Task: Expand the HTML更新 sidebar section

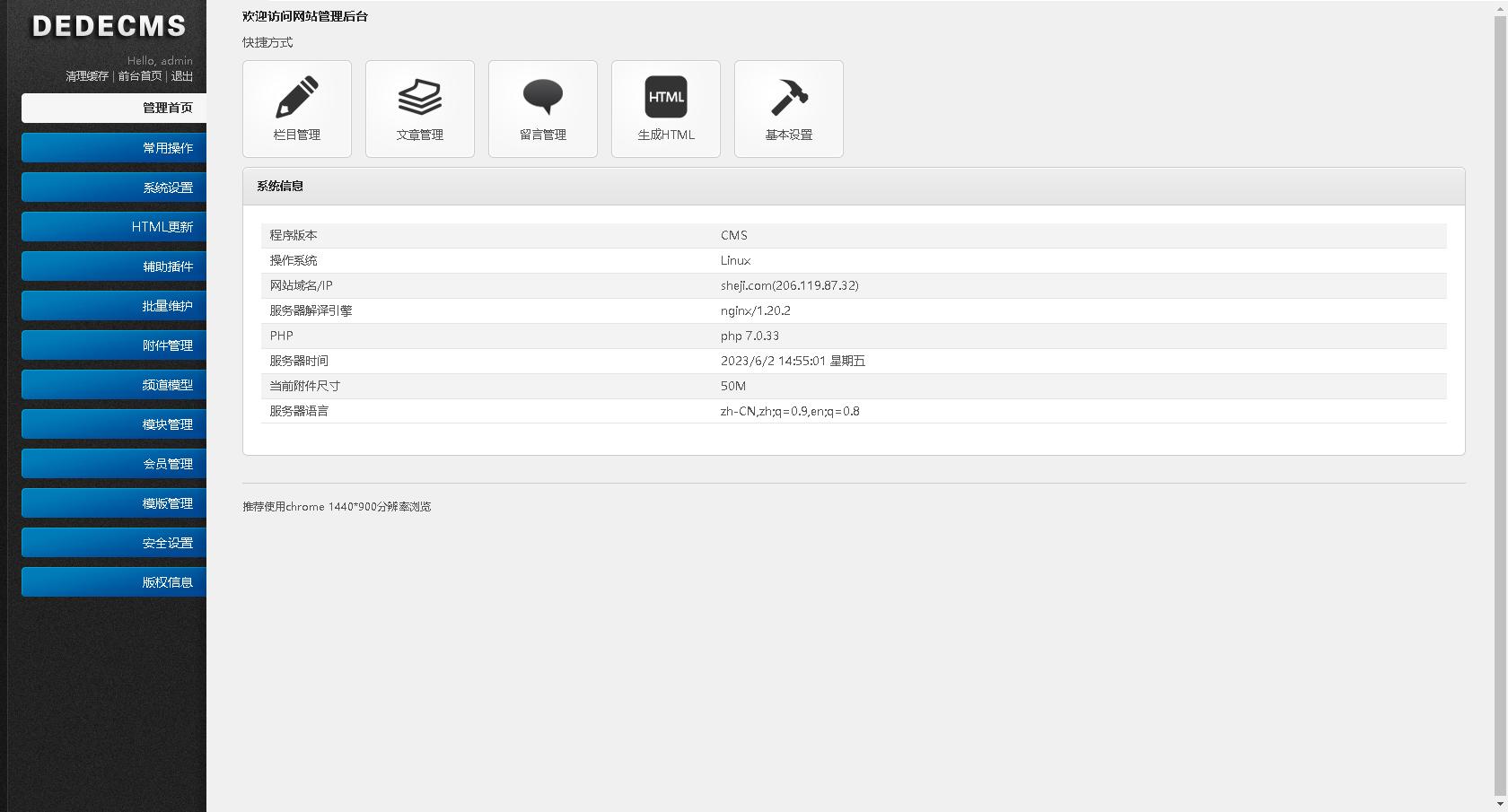Action: (x=113, y=226)
